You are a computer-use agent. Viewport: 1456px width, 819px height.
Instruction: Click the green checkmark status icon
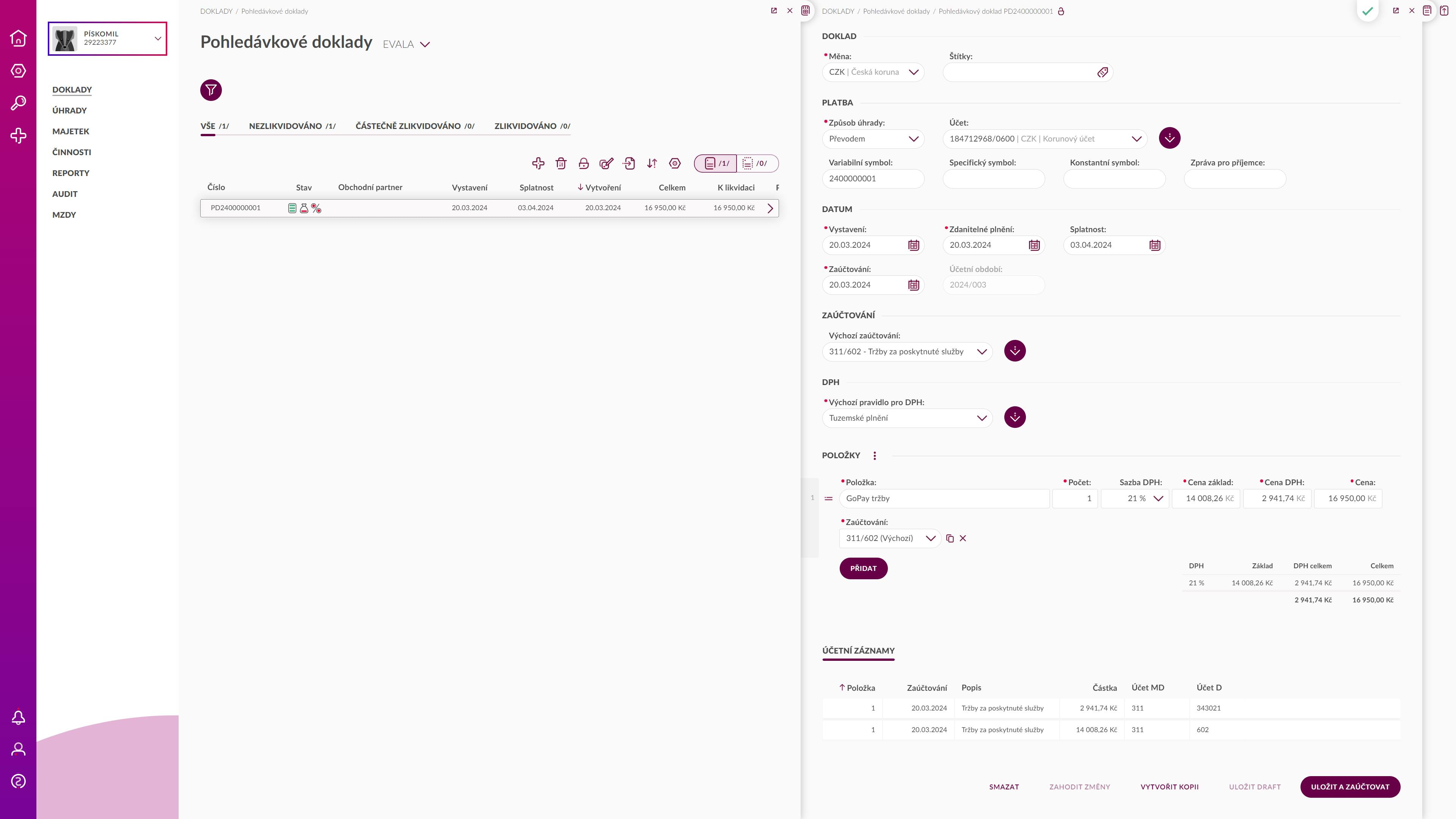coord(1367,11)
